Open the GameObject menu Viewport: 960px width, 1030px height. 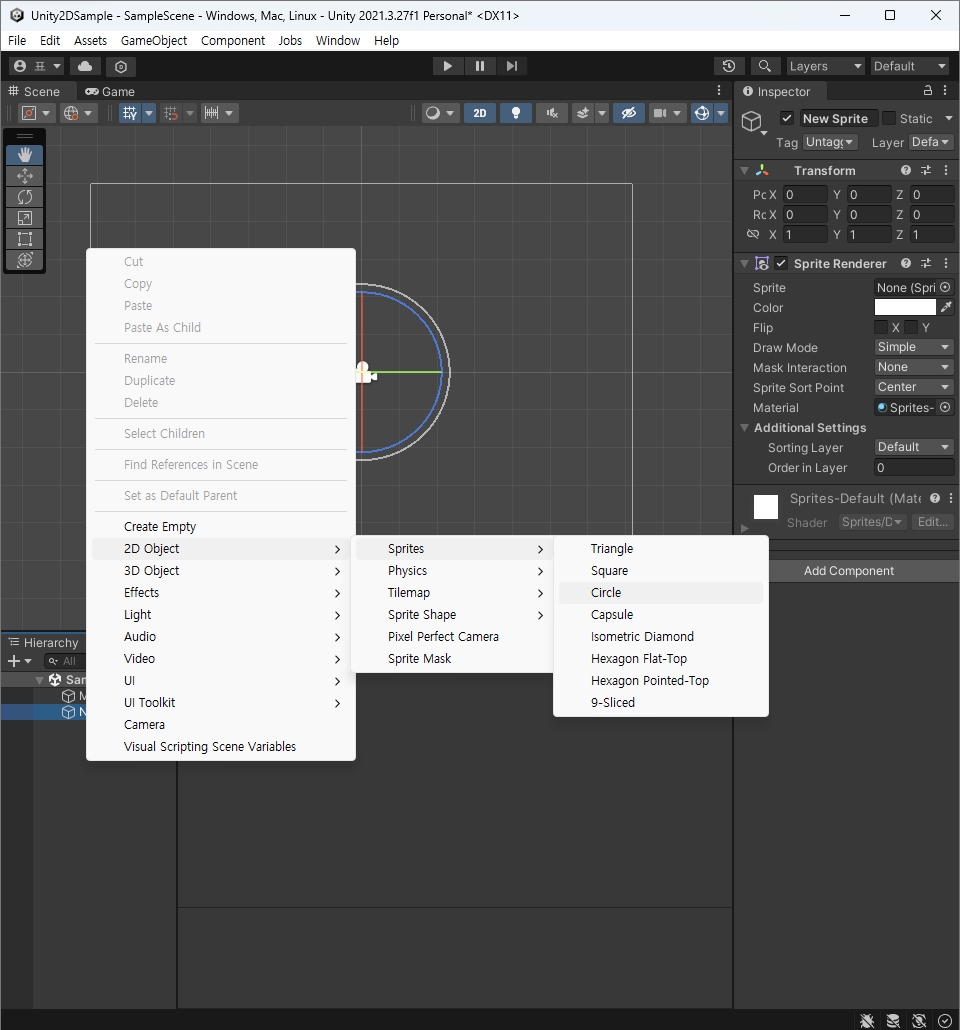tap(154, 41)
